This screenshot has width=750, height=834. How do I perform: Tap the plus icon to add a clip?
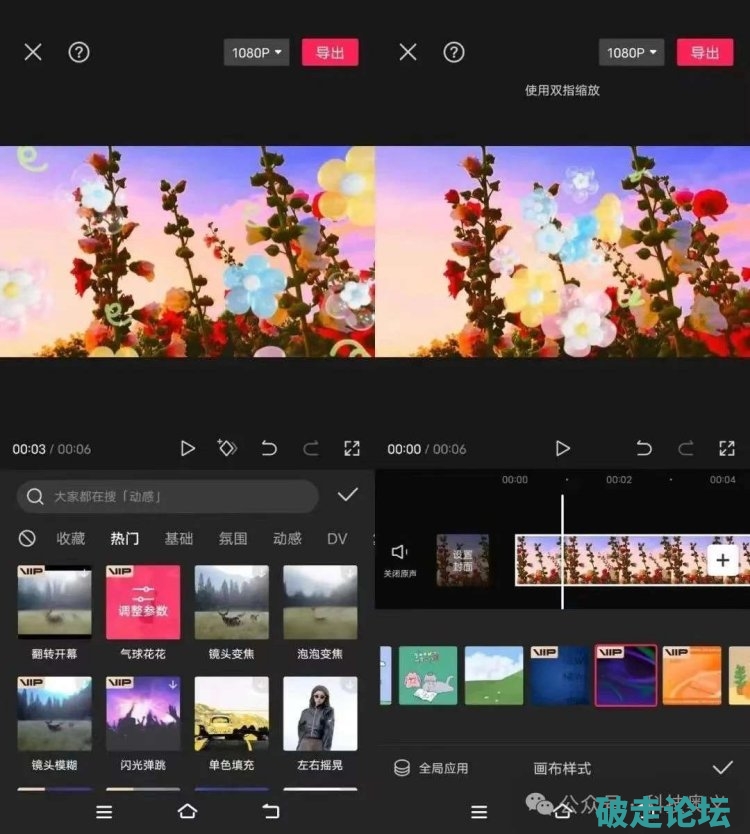click(722, 560)
